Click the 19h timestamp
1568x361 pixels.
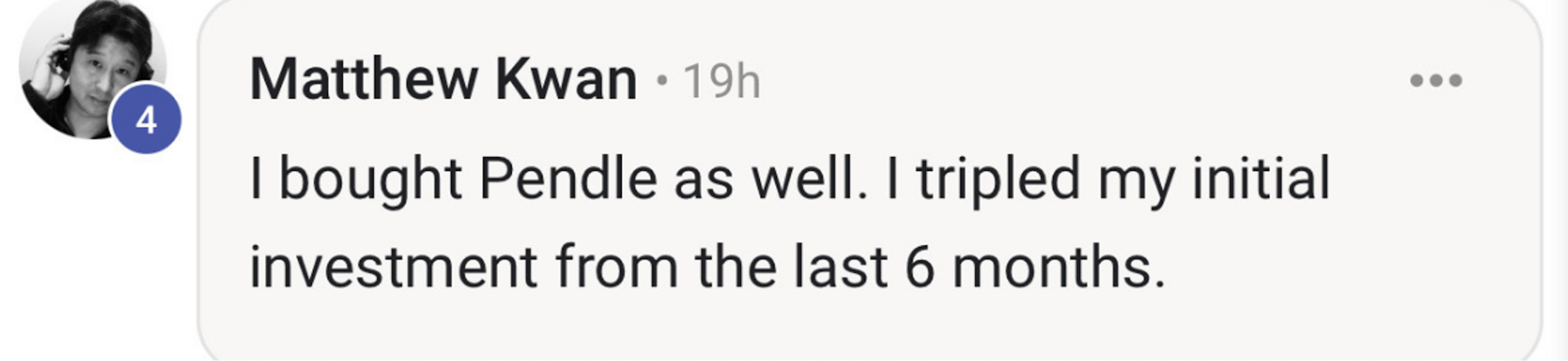722,81
